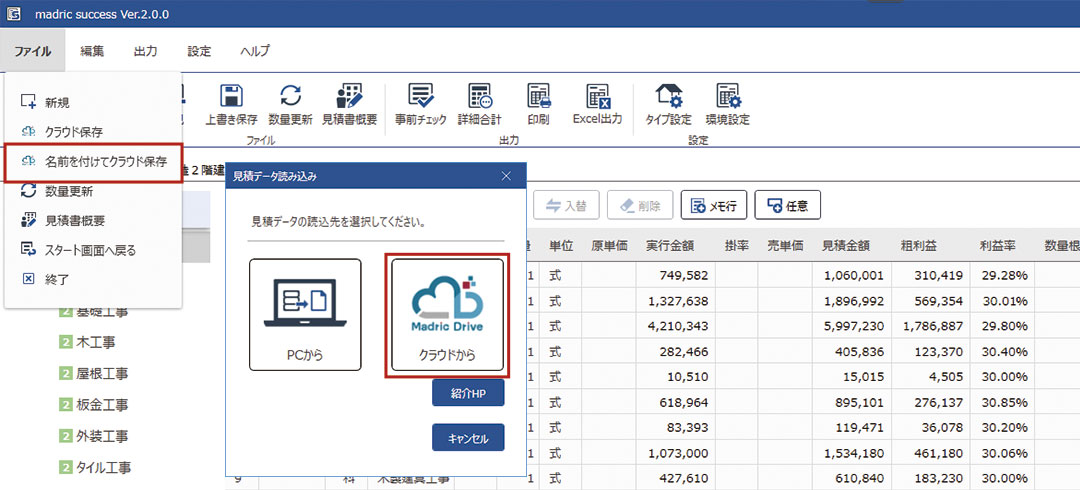Click the 610,840 estimate amount cell
Image resolution: width=1080 pixels, height=490 pixels.
pos(852,478)
